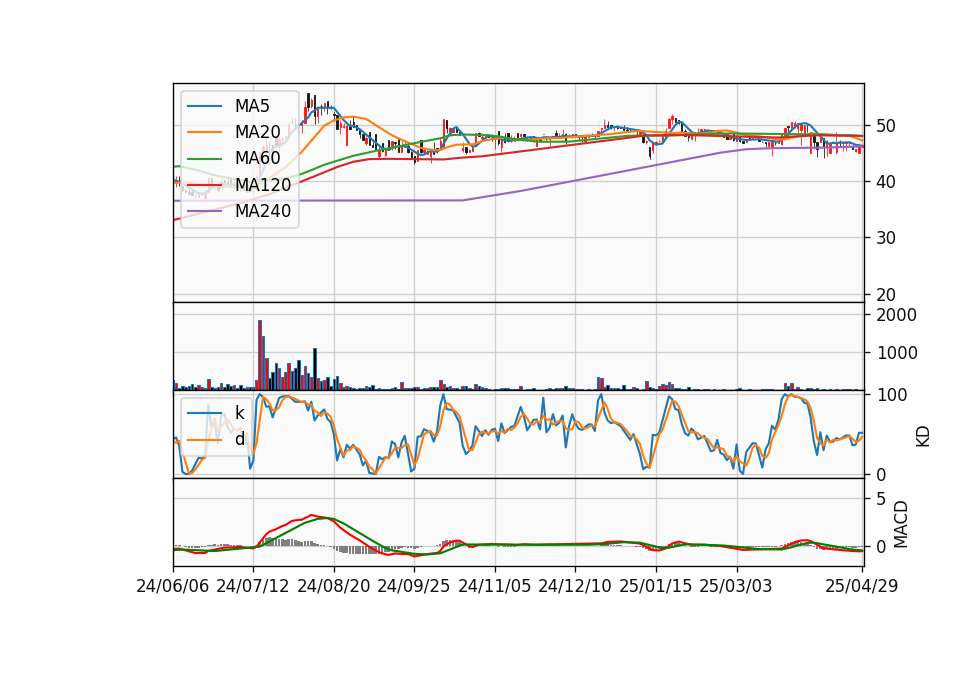Click the 24/06/06 date axis label
The width and height of the screenshot is (960, 690).
coord(173,586)
